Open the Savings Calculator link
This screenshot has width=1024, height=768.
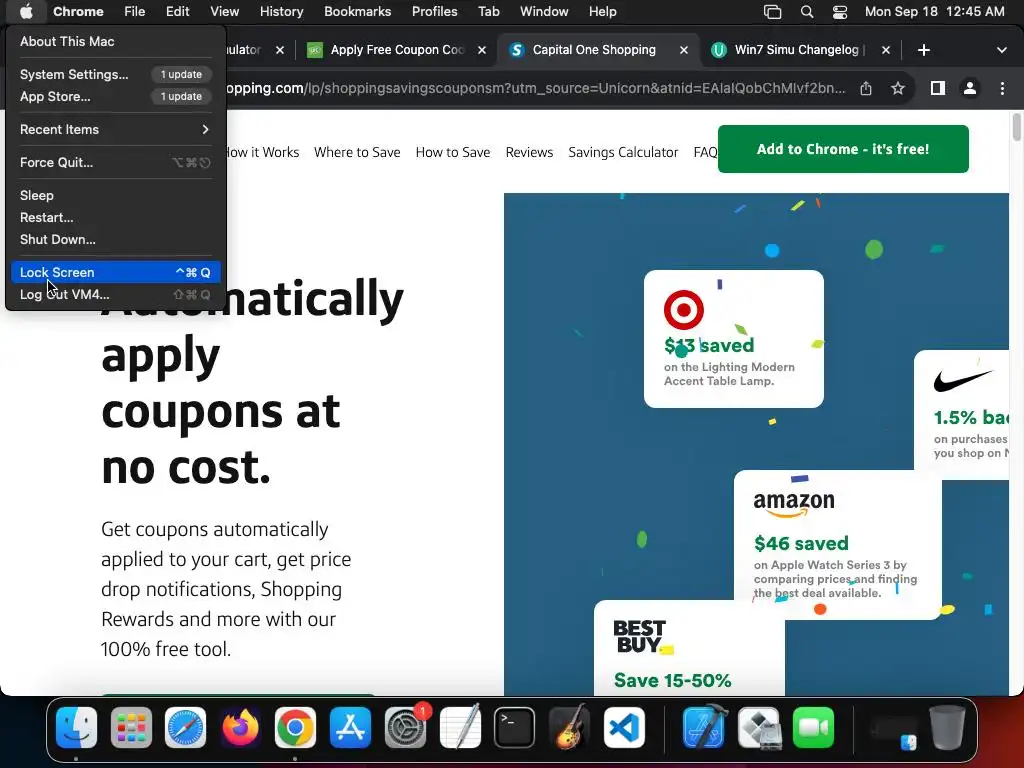(x=623, y=152)
